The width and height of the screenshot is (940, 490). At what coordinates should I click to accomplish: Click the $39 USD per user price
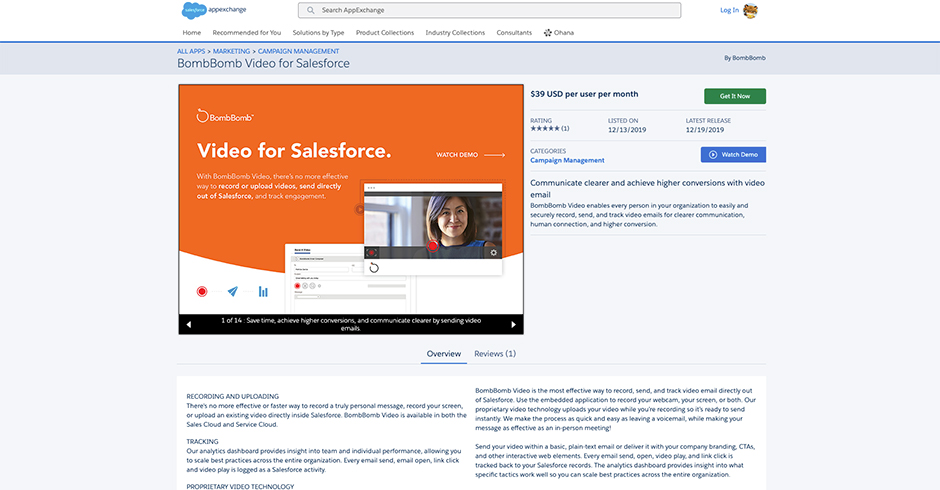point(584,94)
